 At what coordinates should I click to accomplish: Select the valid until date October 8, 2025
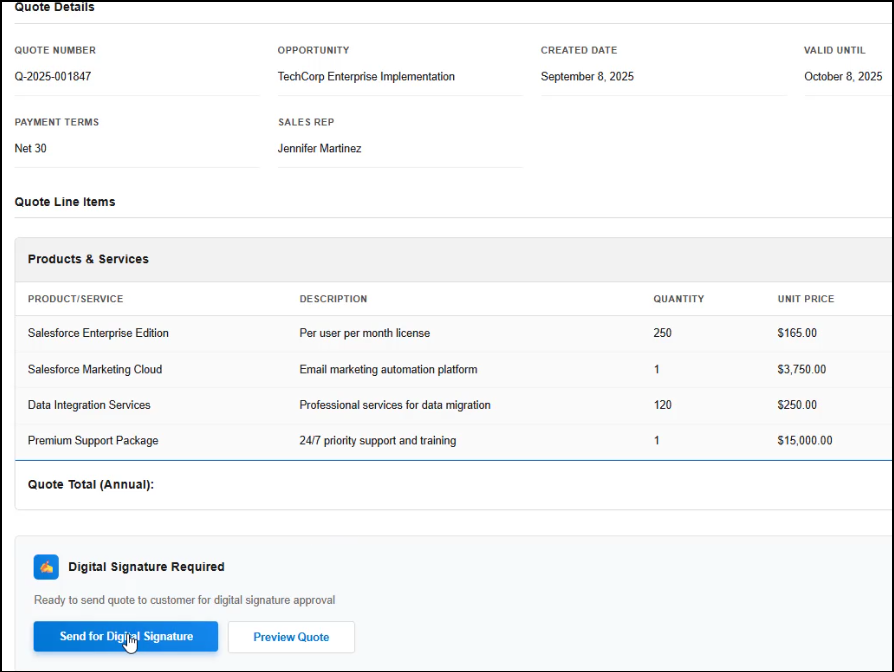tap(843, 77)
